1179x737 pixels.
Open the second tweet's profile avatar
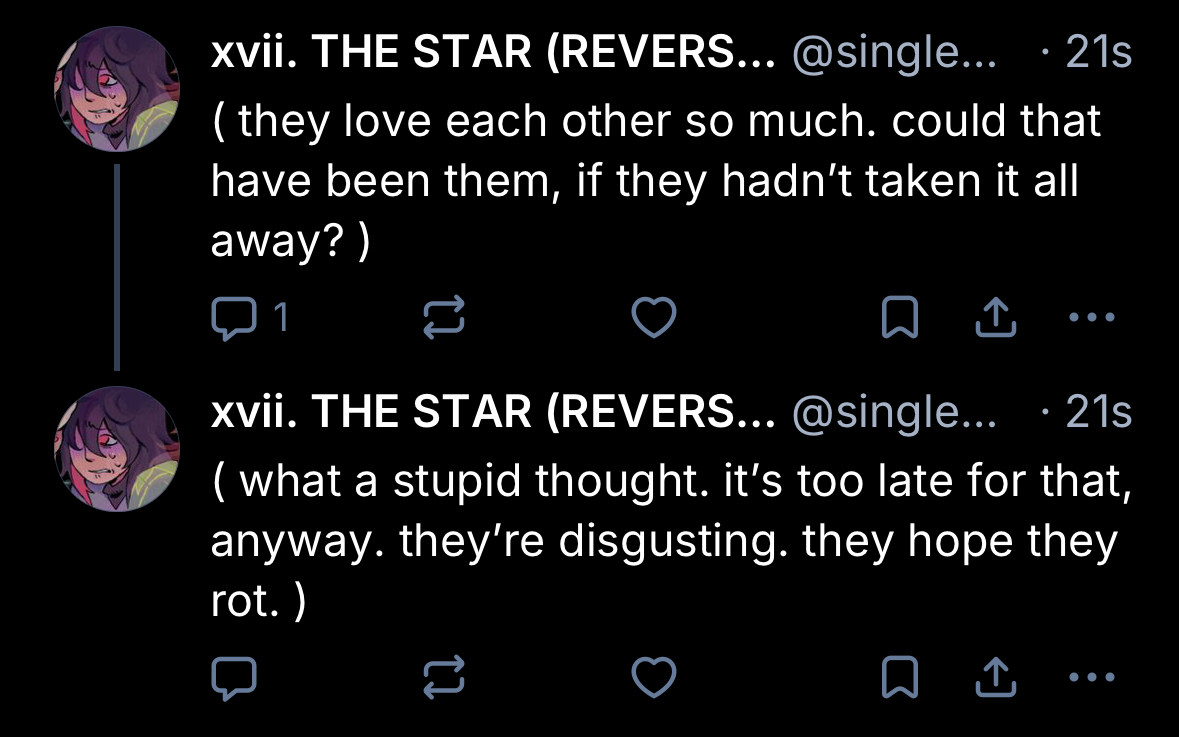(x=116, y=449)
